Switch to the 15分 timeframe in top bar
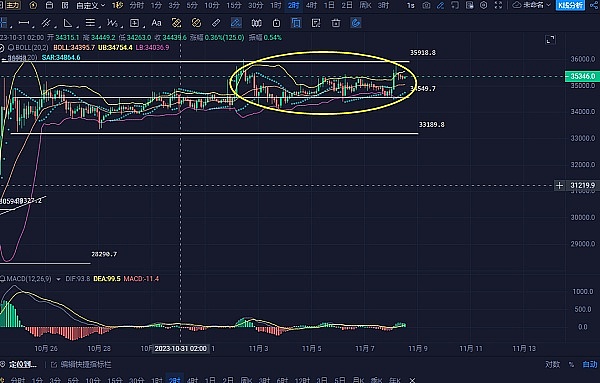 pyautogui.click(x=234, y=5)
